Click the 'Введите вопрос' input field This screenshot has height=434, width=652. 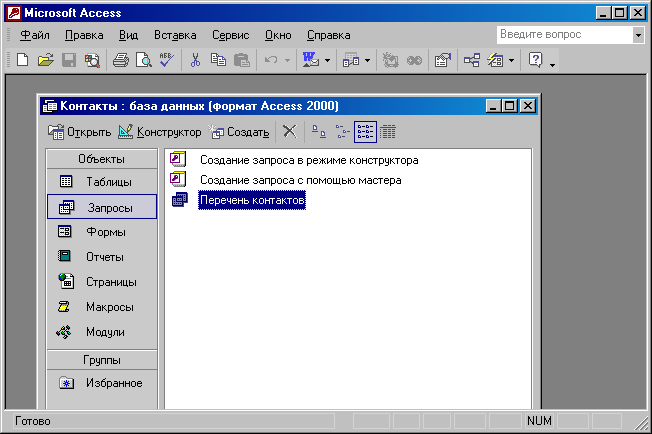(565, 35)
